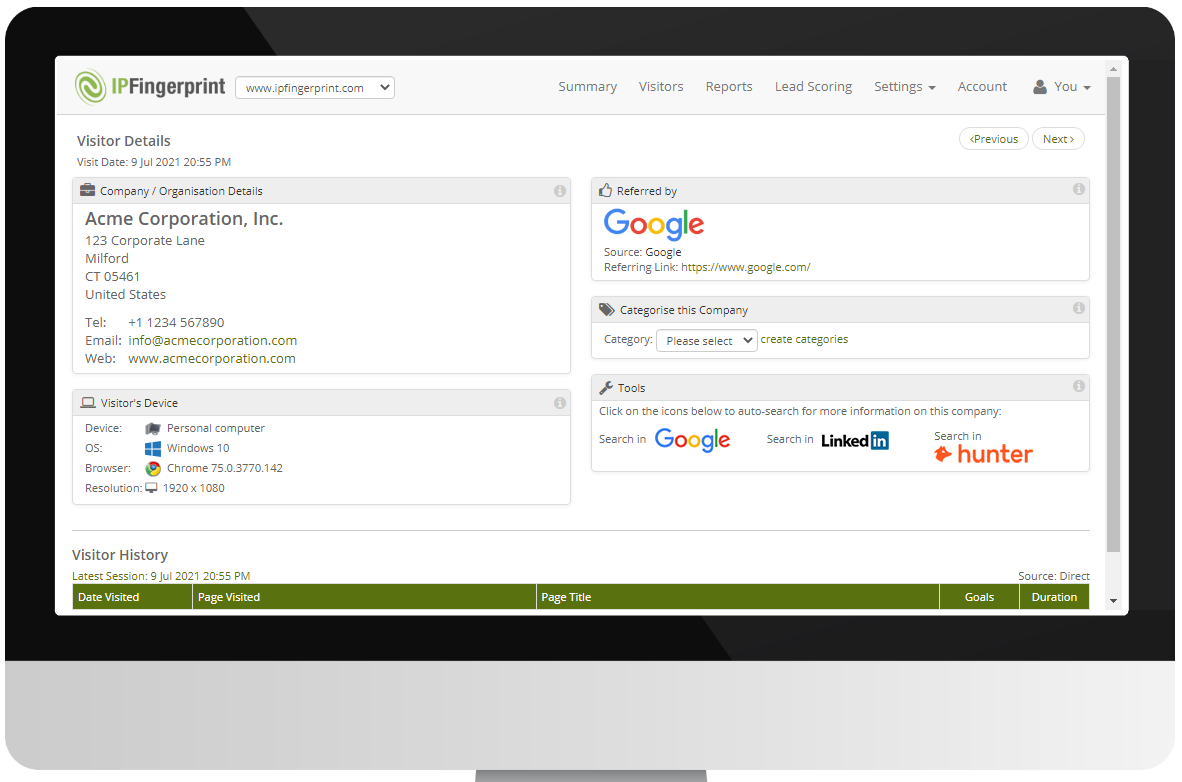
Task: Click the create categories link
Action: coord(804,339)
